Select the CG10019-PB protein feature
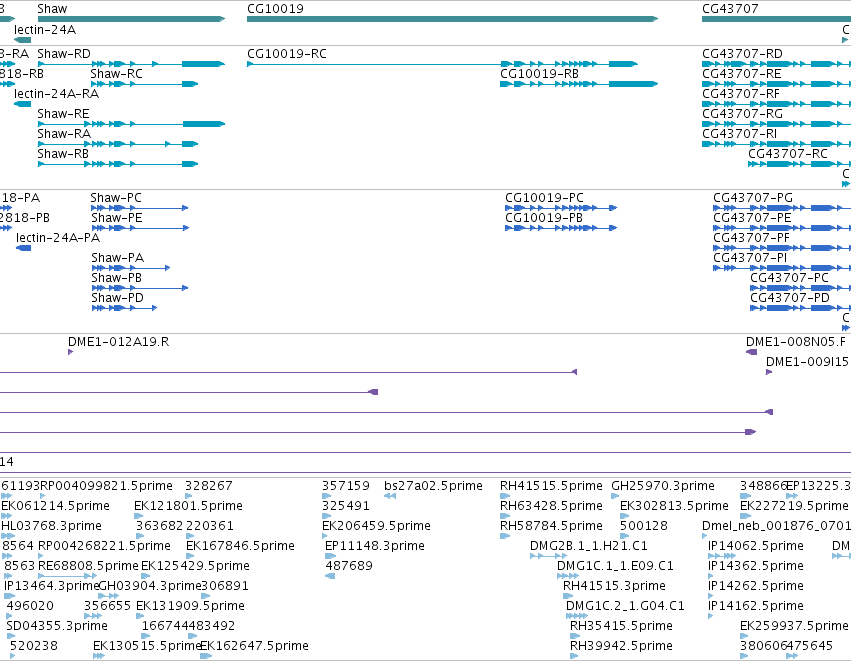The height and width of the screenshot is (661, 851). [x=561, y=228]
